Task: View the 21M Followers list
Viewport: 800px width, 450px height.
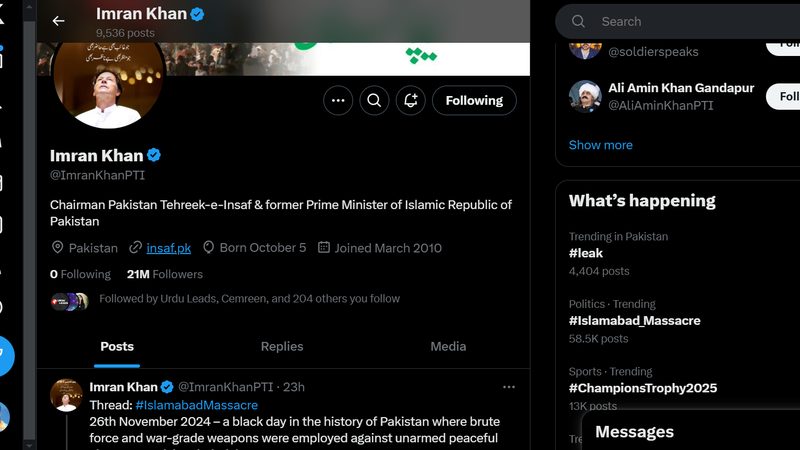Action: (x=165, y=274)
